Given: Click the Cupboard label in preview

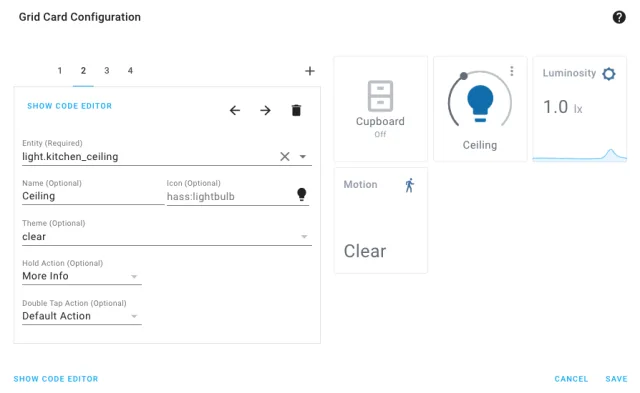Looking at the screenshot, I should point(380,122).
